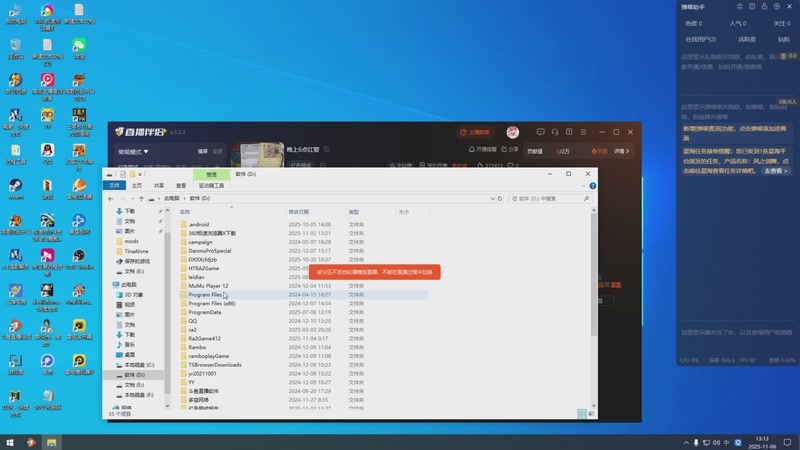
Task: Open the 360 browser desktop icon
Action: click(47, 15)
